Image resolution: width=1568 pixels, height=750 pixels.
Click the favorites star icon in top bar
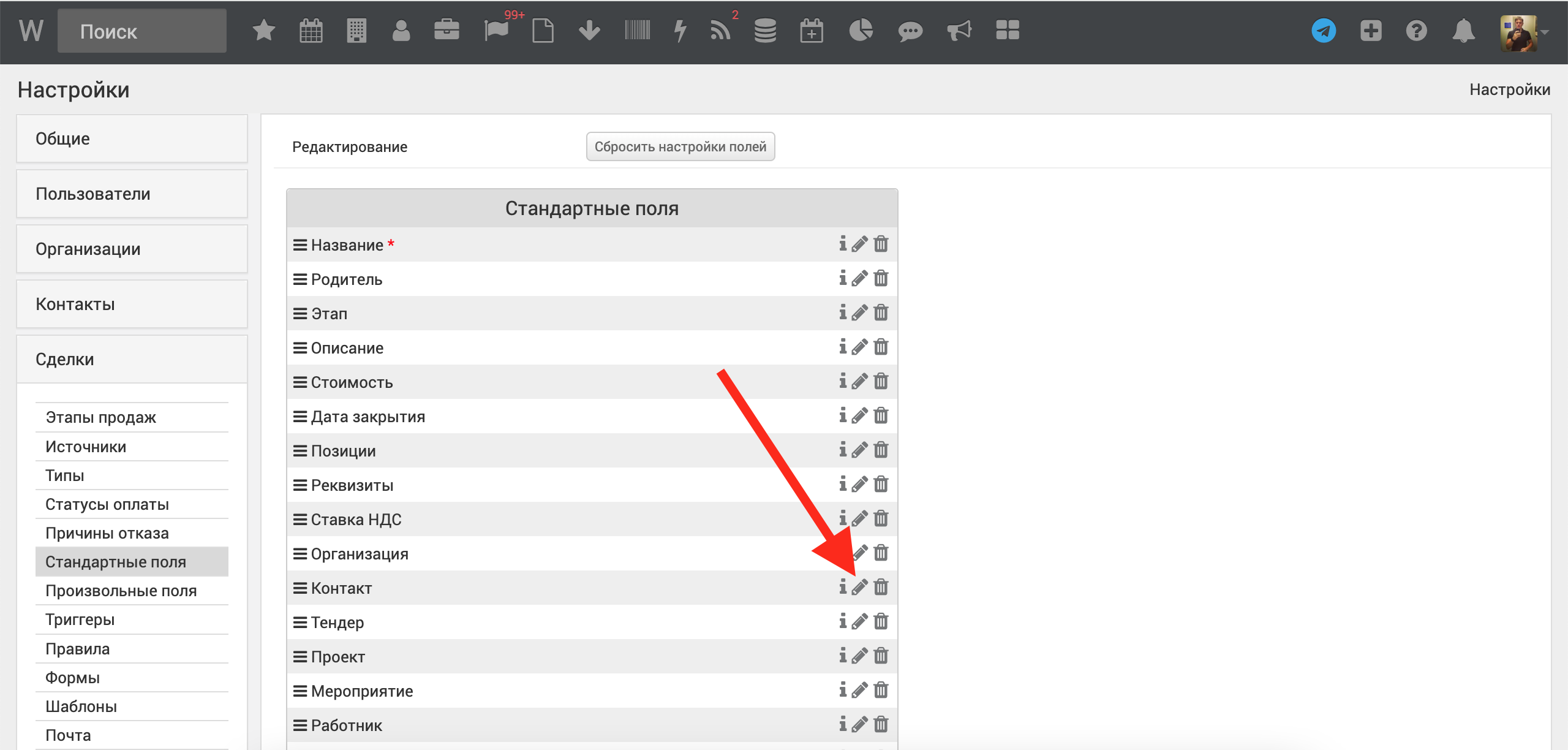[x=263, y=30]
